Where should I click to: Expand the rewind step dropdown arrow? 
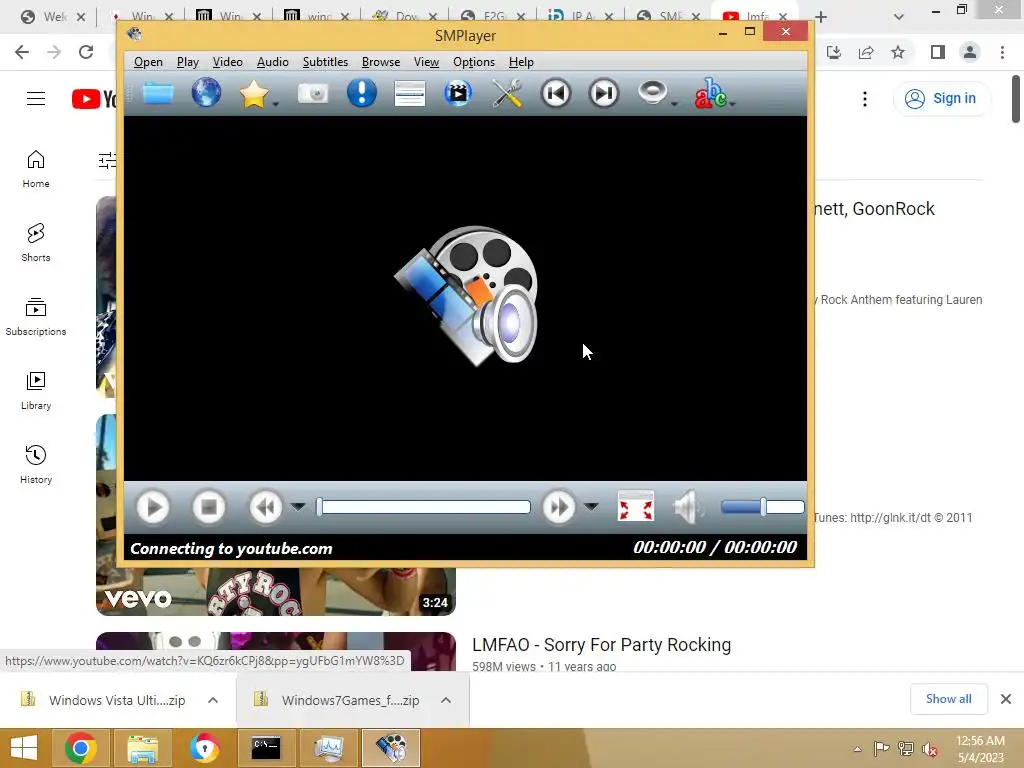[298, 507]
